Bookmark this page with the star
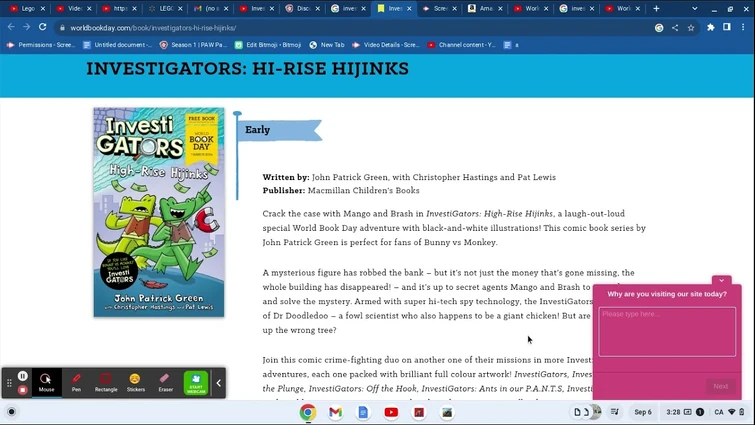 point(691,28)
